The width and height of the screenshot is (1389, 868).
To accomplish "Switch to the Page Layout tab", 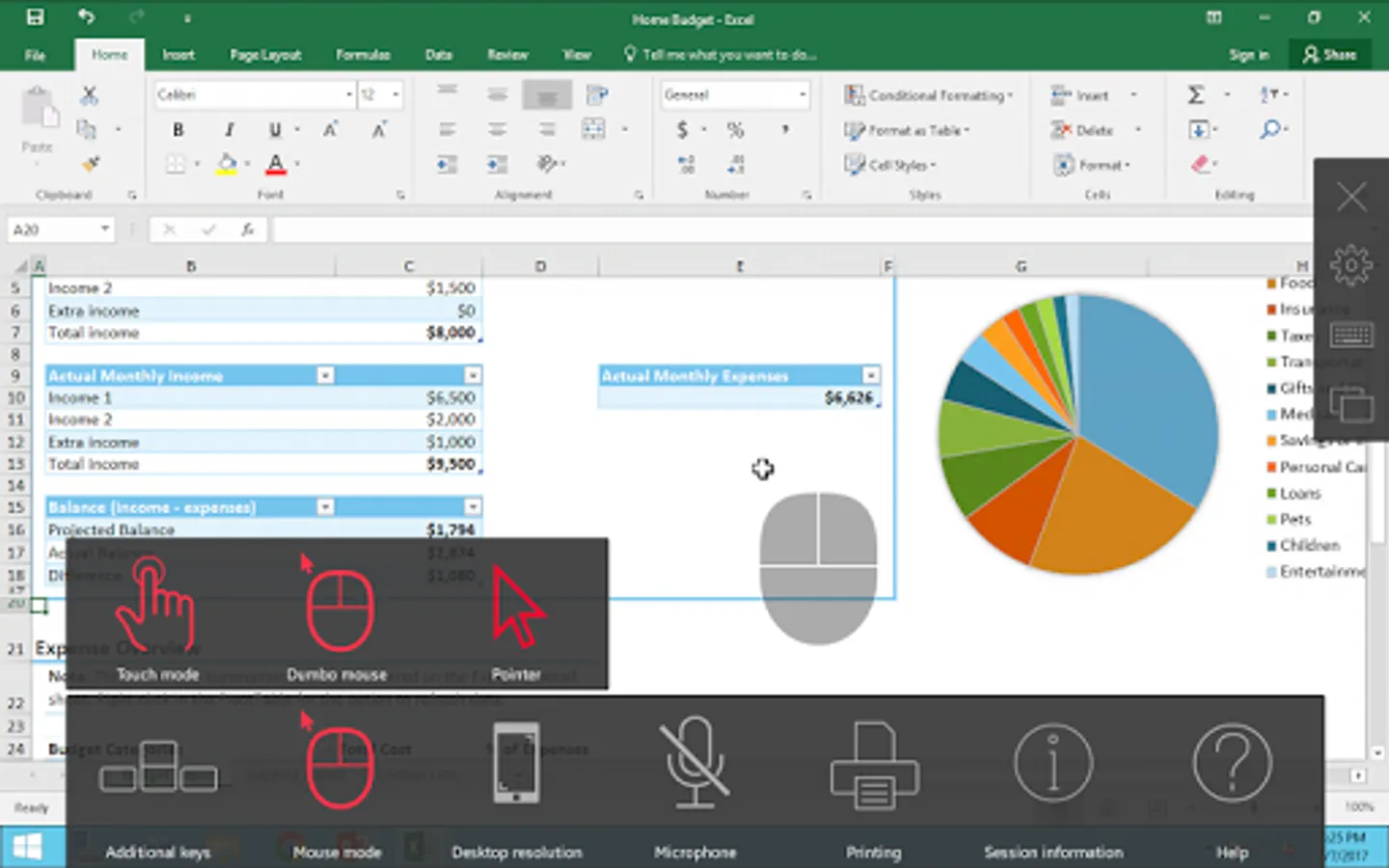I will click(x=265, y=55).
